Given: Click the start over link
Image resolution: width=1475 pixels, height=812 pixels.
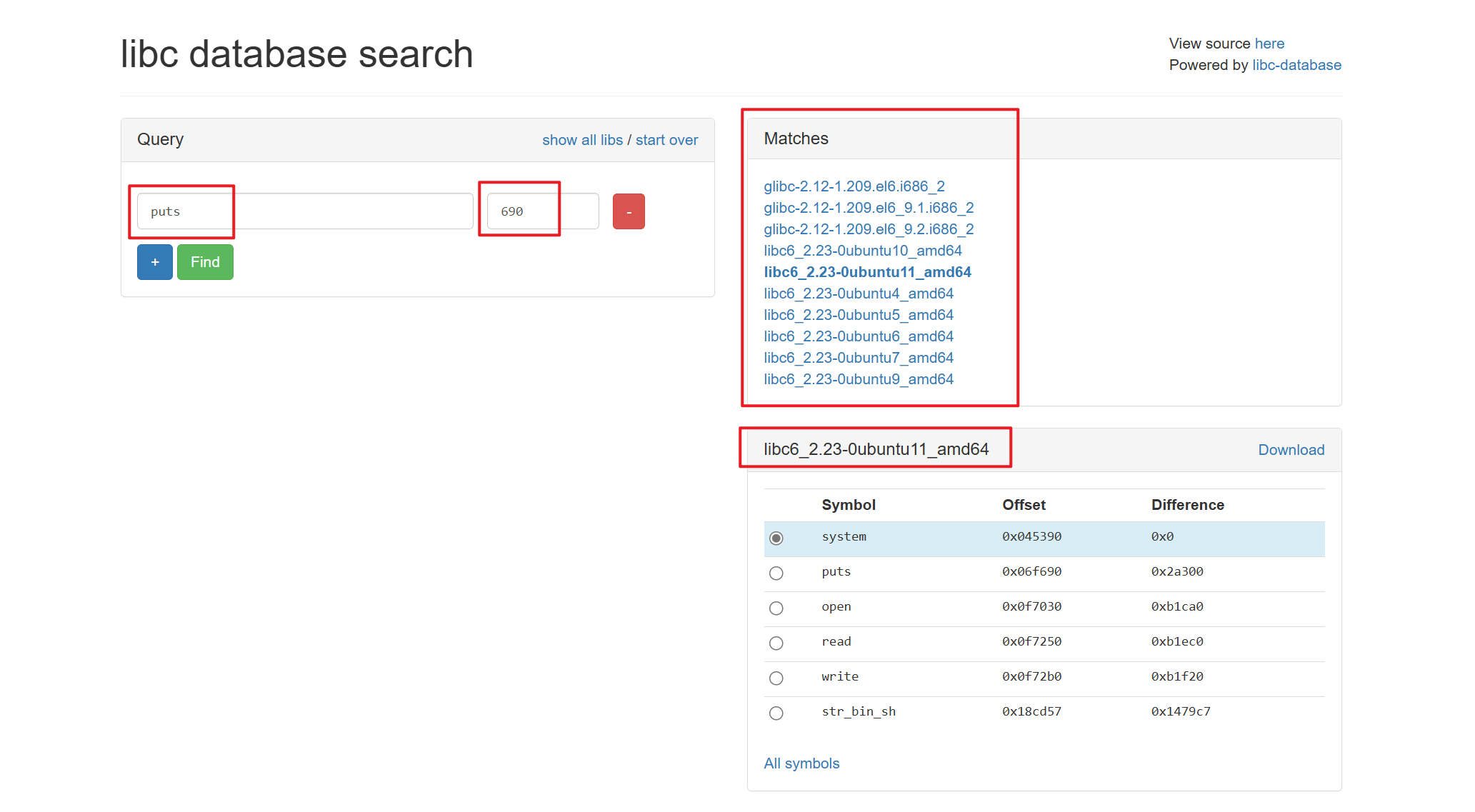Looking at the screenshot, I should pyautogui.click(x=666, y=140).
